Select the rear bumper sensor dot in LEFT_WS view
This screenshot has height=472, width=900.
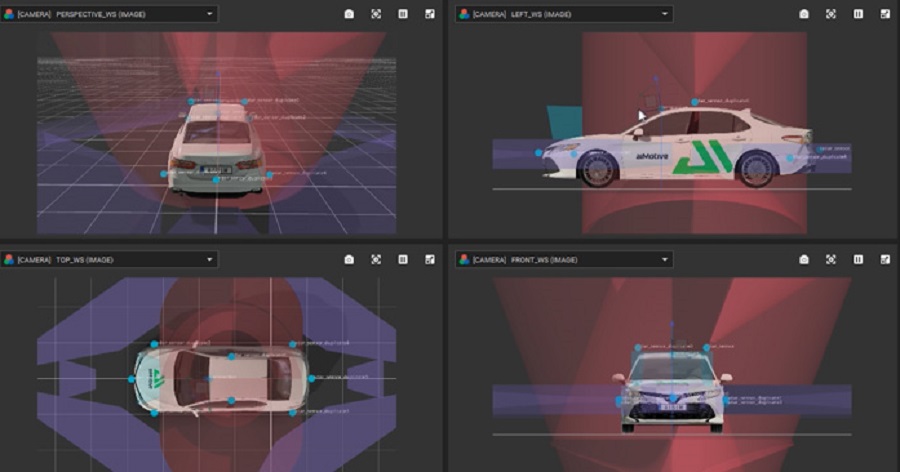(x=790, y=158)
